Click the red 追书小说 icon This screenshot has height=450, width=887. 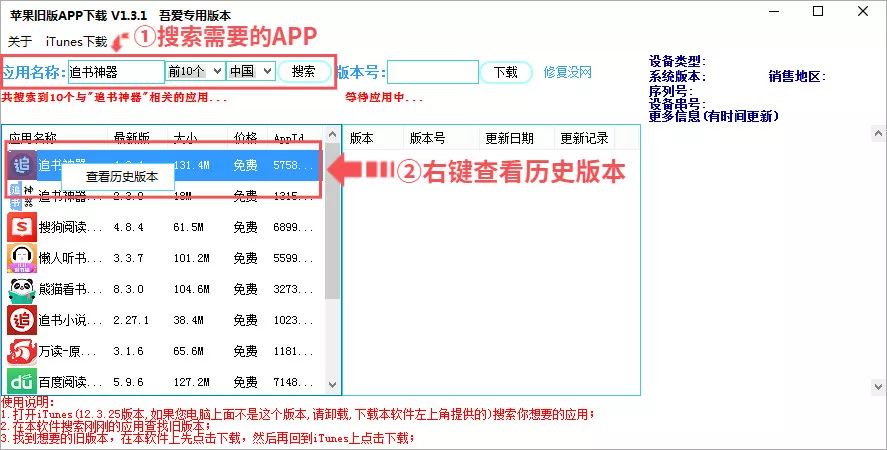pos(21,320)
